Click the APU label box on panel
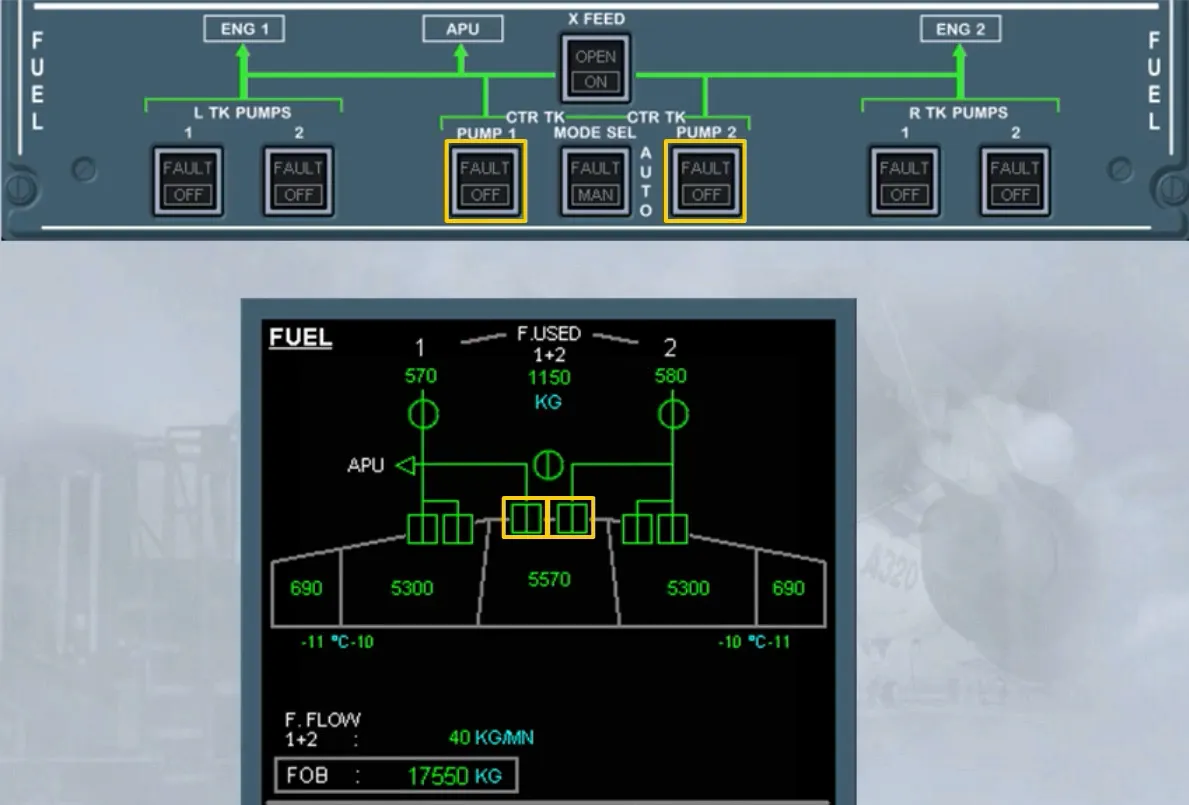 pos(463,29)
